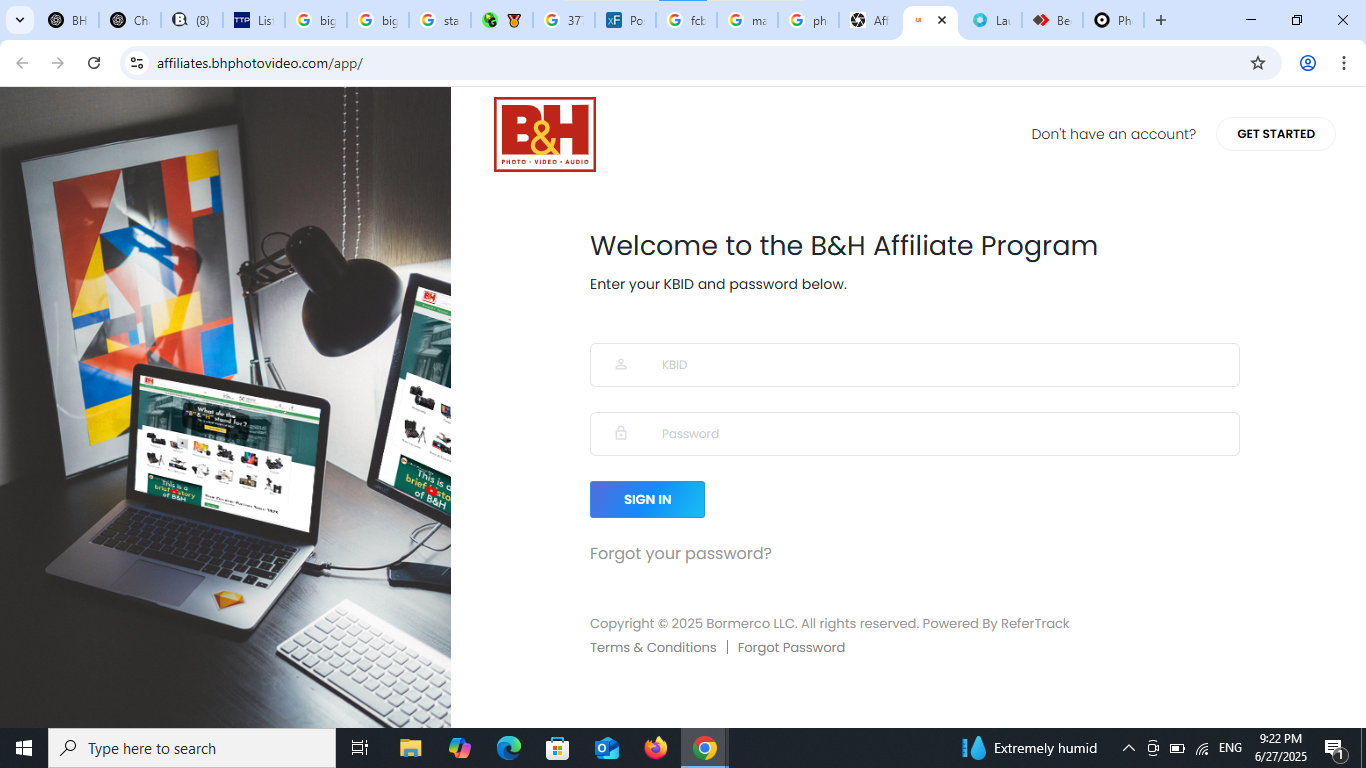Click the address bar URL
The image size is (1366, 768).
tap(260, 63)
